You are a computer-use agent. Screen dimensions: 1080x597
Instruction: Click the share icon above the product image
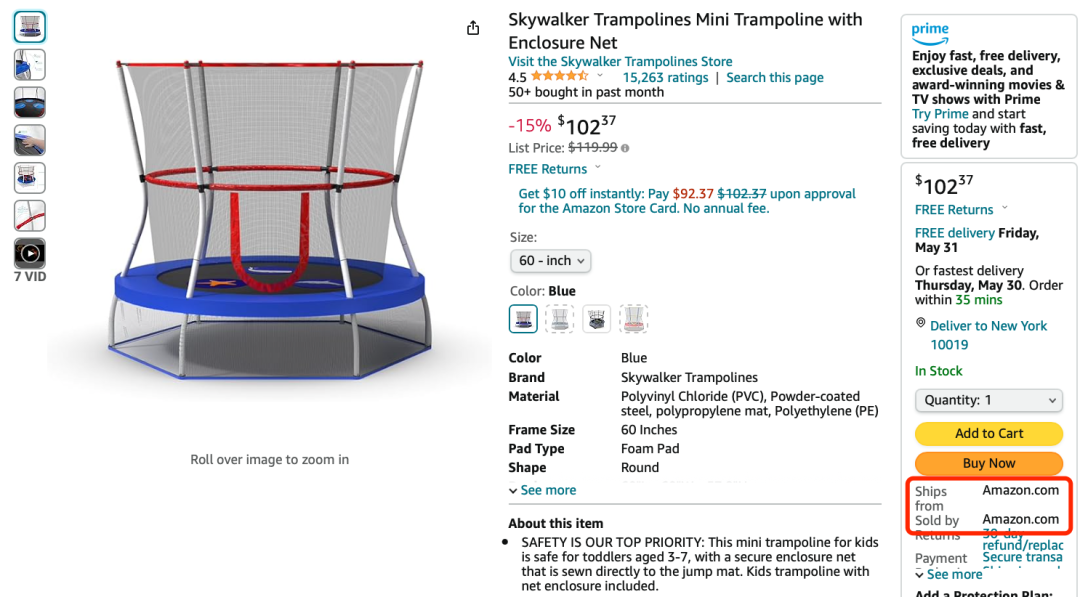click(472, 28)
